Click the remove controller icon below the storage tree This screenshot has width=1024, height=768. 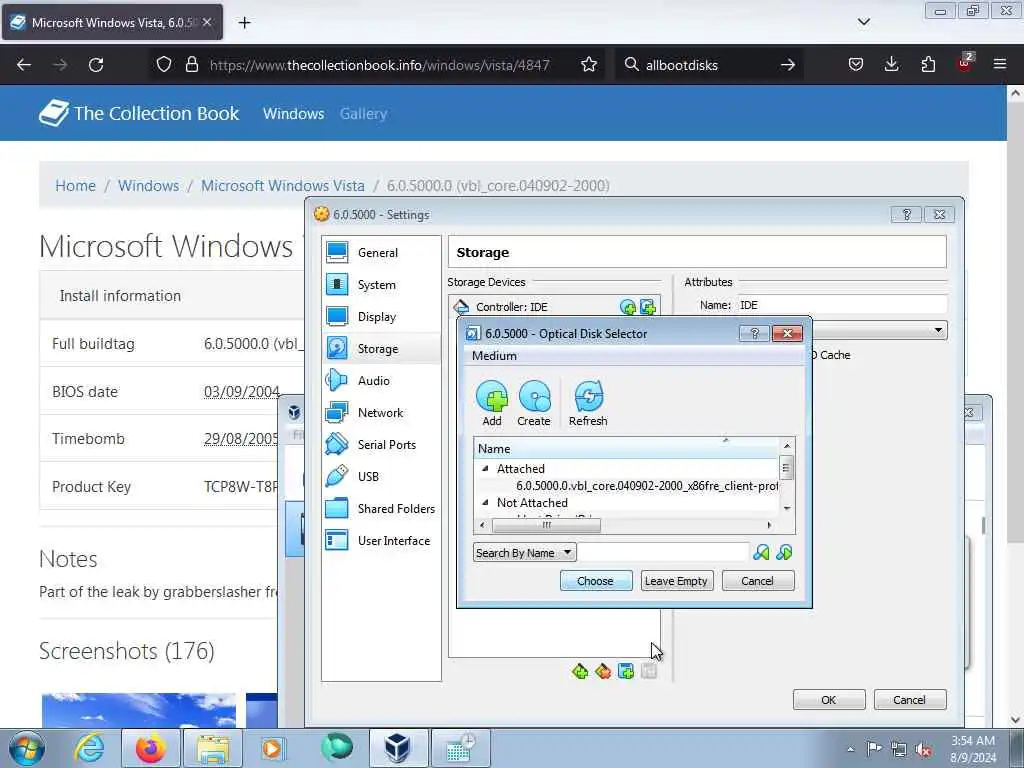point(603,671)
